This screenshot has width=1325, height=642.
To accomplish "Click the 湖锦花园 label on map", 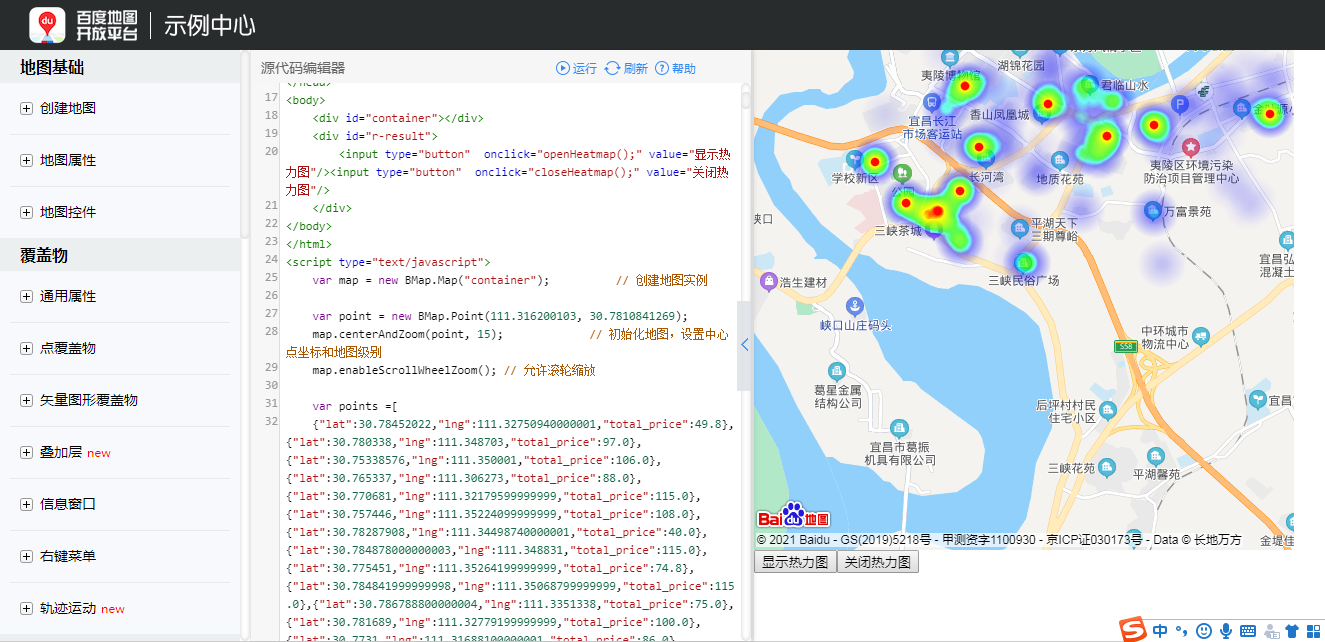I will tap(1021, 66).
